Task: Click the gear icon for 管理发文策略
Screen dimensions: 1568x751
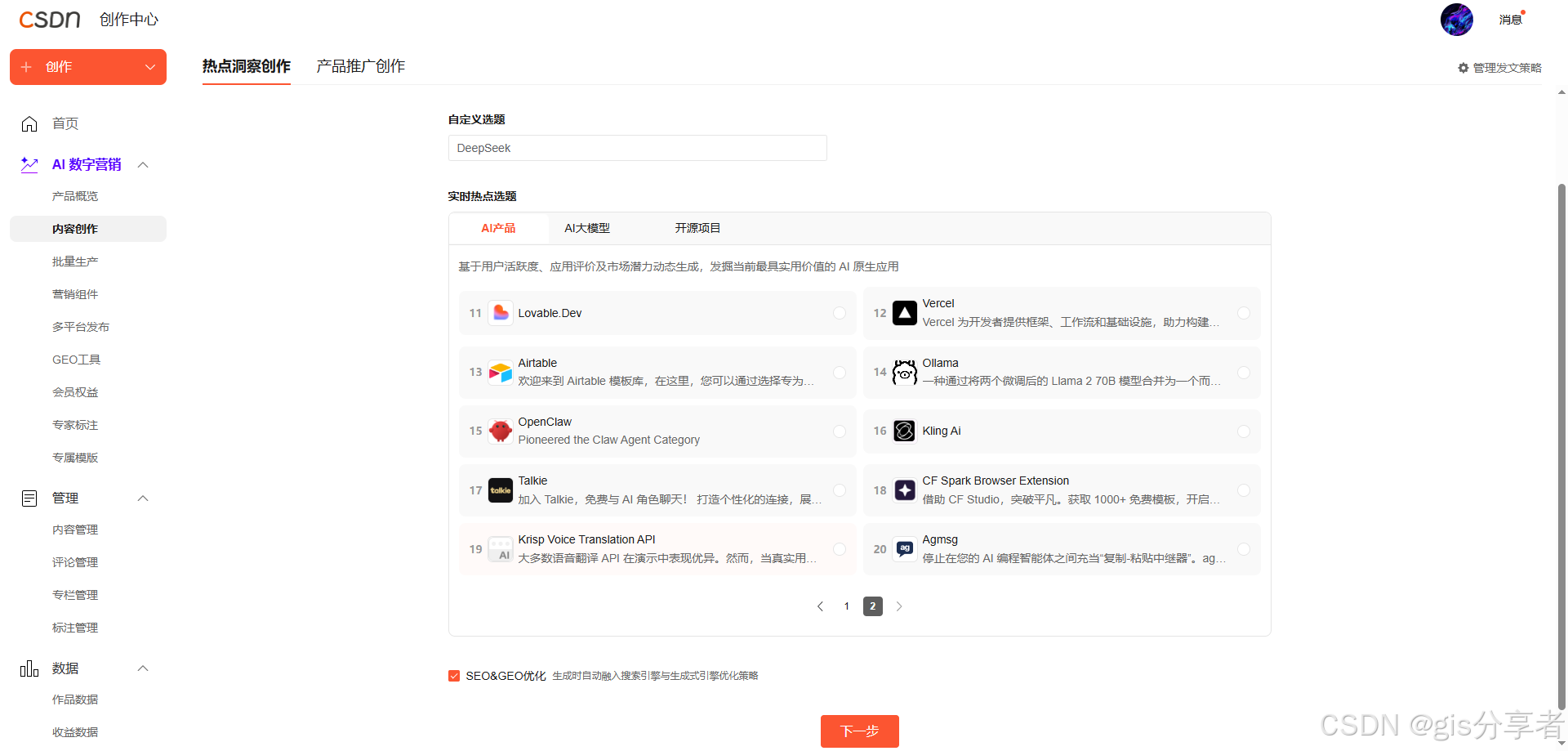Action: [1463, 68]
